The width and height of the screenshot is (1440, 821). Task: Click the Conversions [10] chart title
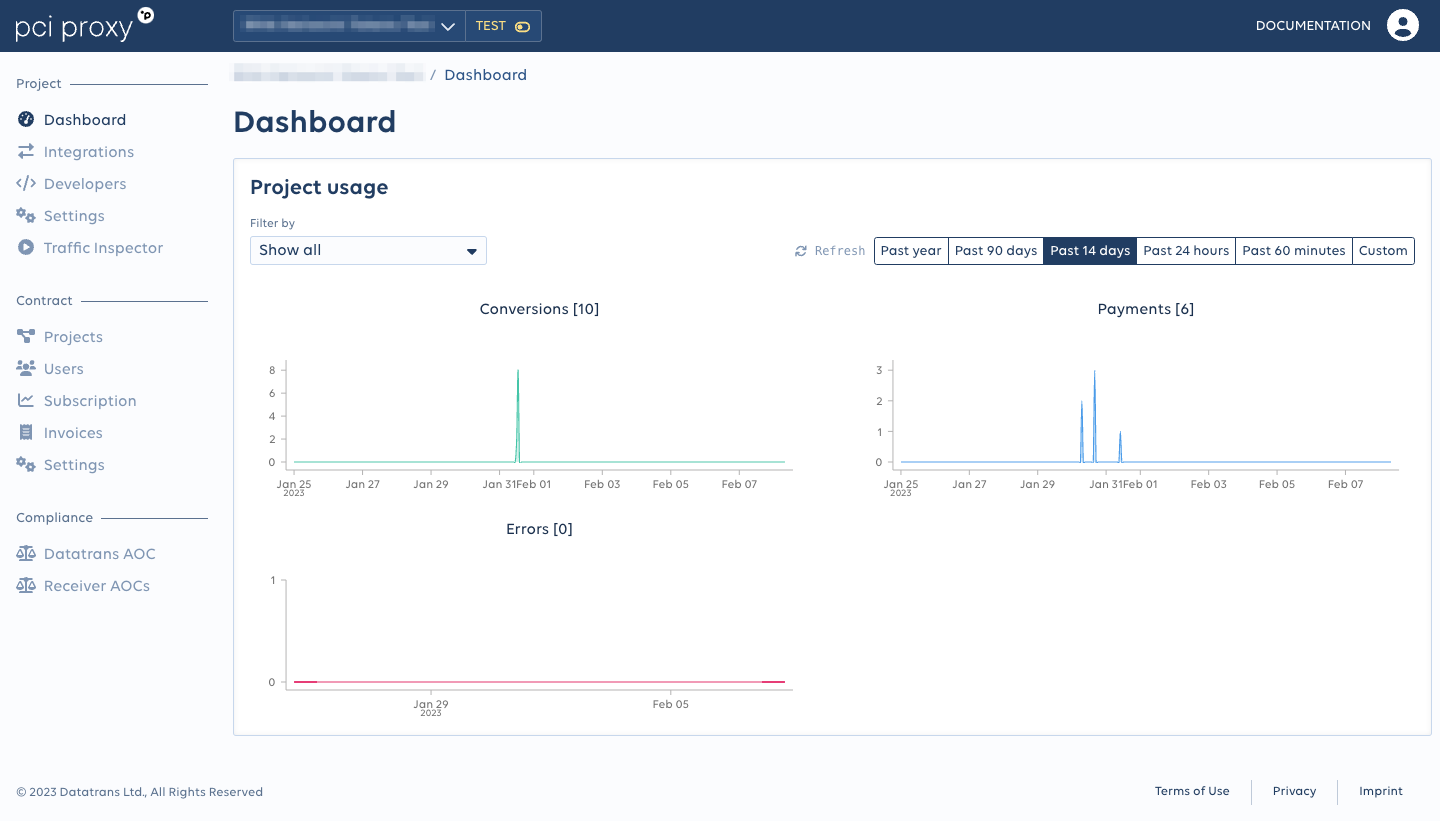[x=539, y=309]
